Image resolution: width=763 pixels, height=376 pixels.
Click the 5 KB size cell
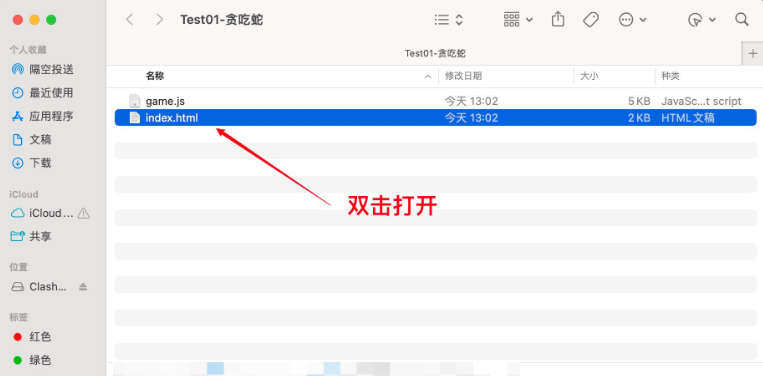pyautogui.click(x=639, y=101)
